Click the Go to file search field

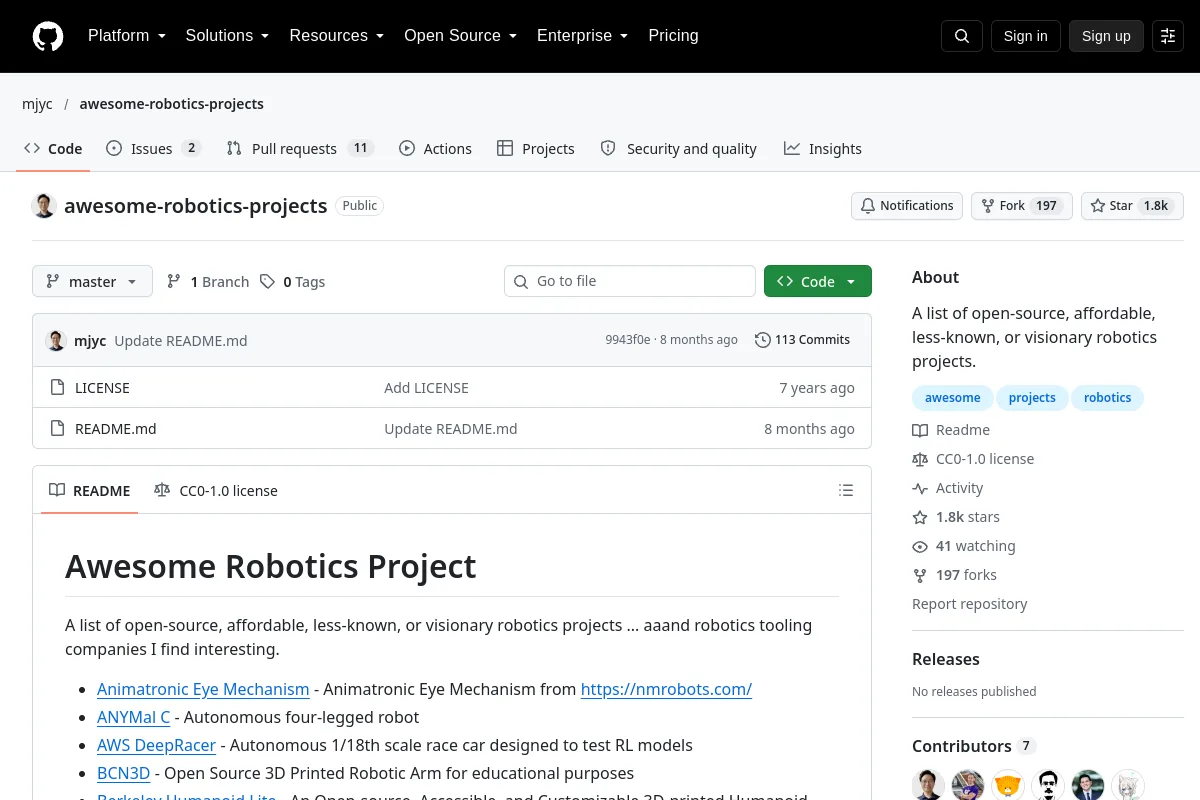click(630, 281)
